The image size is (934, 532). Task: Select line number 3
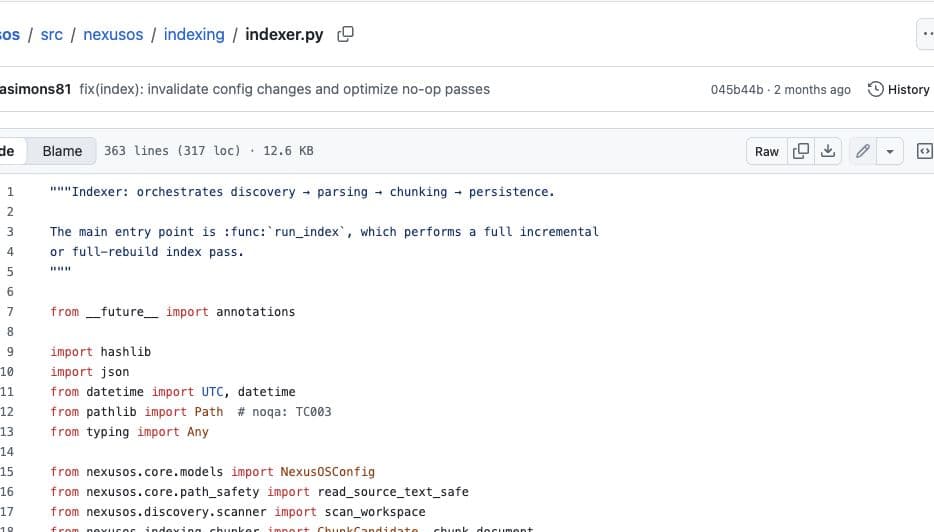point(10,232)
